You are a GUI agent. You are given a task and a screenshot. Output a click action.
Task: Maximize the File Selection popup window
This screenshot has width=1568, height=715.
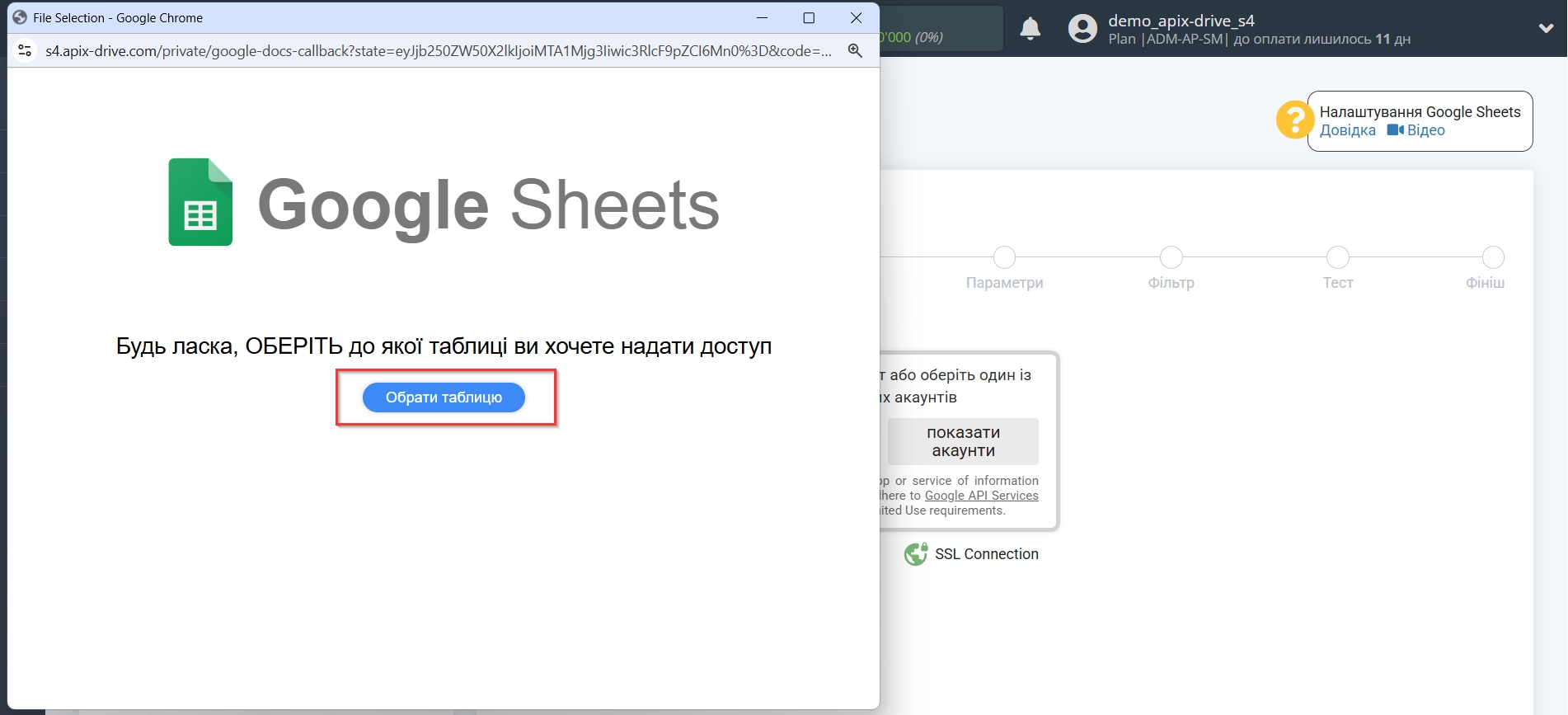809,17
